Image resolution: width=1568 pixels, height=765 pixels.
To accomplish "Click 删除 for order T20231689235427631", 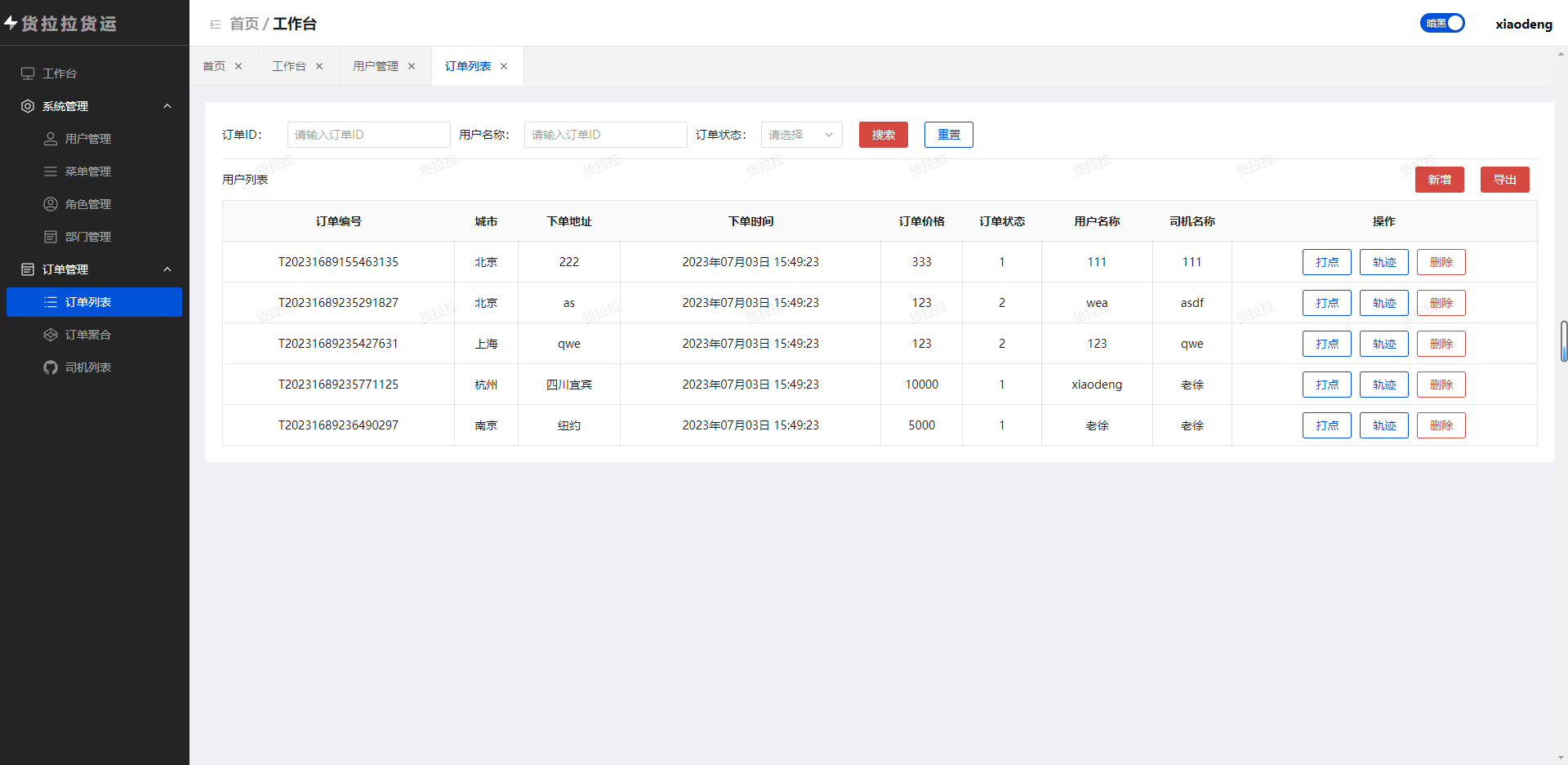I will [x=1441, y=344].
